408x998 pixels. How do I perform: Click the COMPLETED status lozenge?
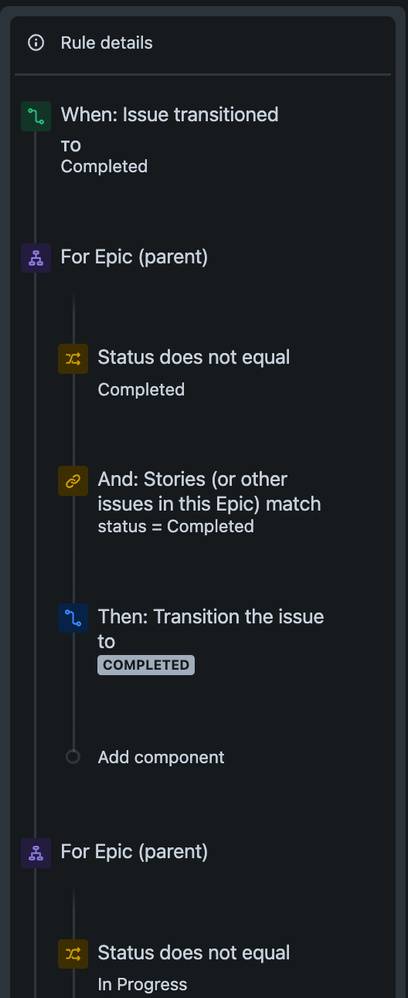[x=146, y=665]
